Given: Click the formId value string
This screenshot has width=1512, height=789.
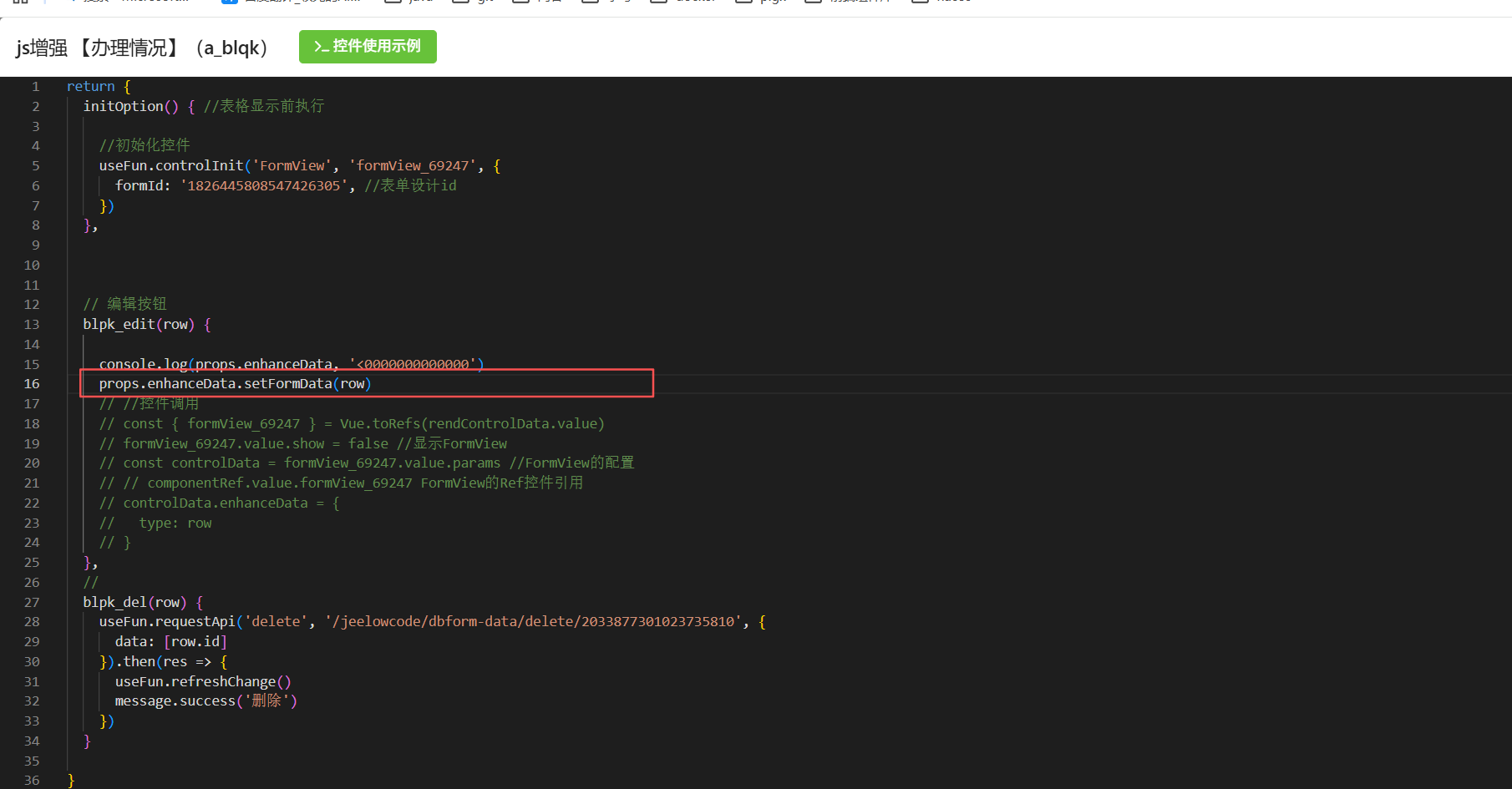Looking at the screenshot, I should (263, 186).
